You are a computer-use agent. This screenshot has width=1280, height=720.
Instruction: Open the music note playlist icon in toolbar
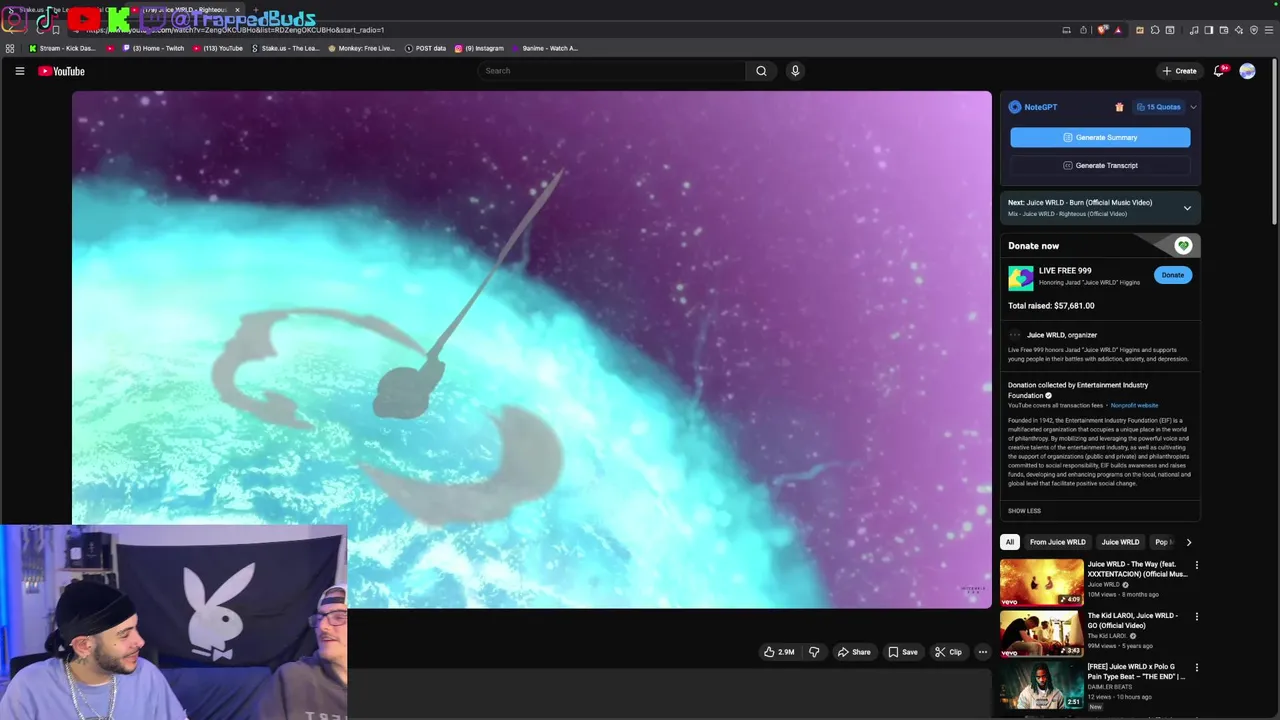coord(1194,30)
